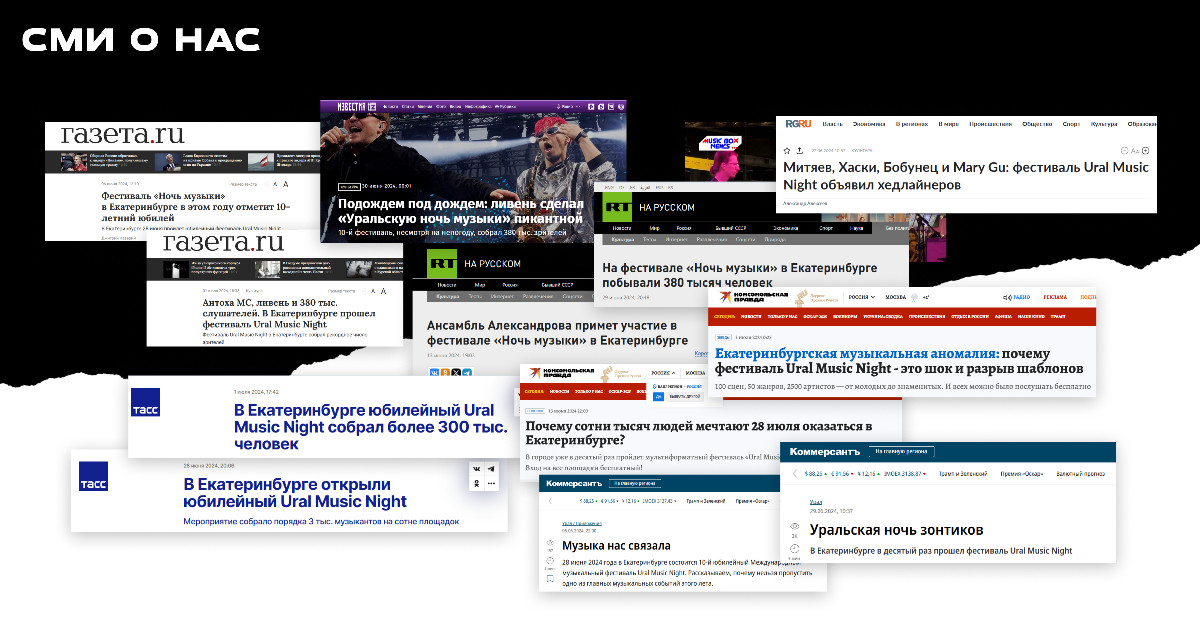Image resolution: width=1200 pixels, height=630 pixels.
Task: Click the Telegram share icon under the Ансамбль Александрова article
Action: pos(468,373)
